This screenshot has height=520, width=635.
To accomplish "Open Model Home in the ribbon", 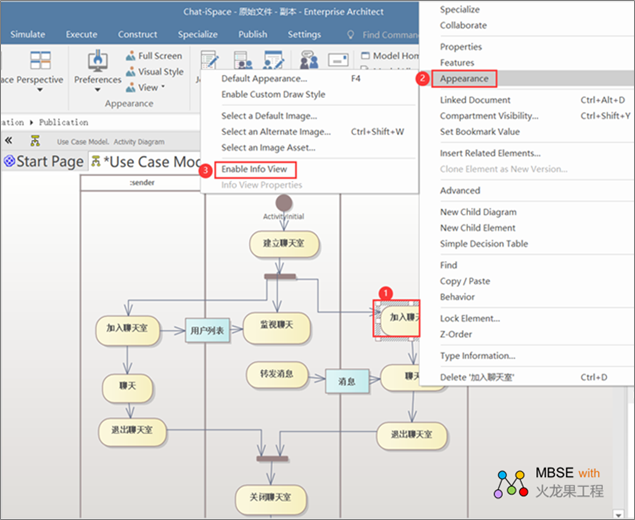I will coord(390,55).
